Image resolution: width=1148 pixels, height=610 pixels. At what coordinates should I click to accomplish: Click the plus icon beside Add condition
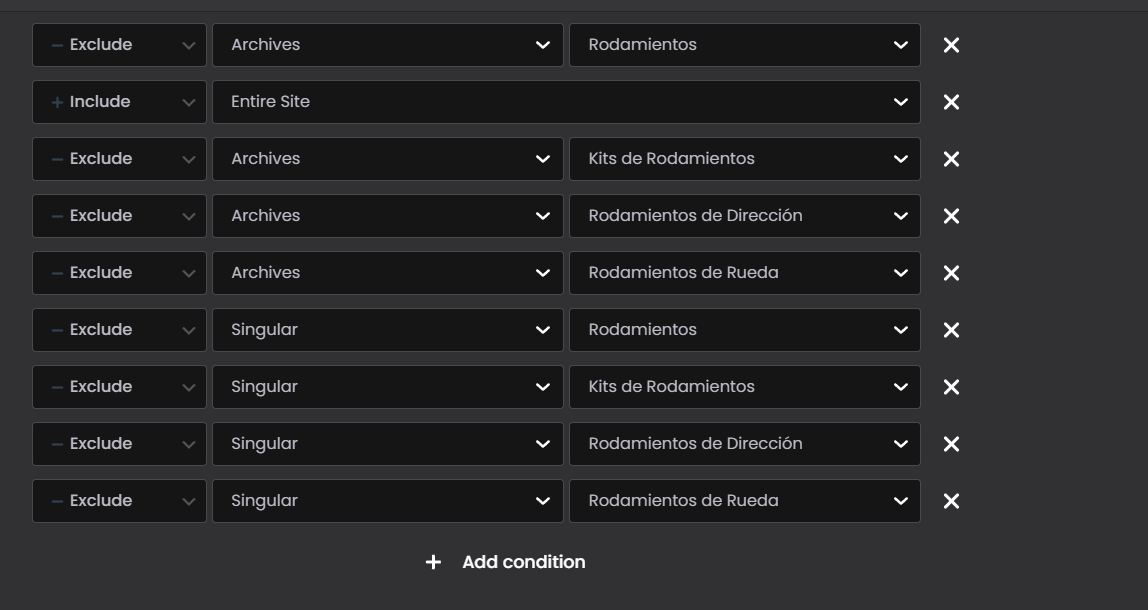433,562
